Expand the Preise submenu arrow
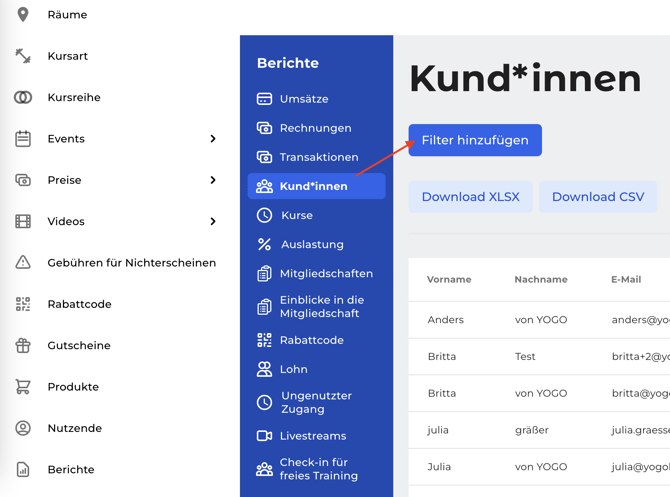The image size is (670, 497). [x=213, y=180]
